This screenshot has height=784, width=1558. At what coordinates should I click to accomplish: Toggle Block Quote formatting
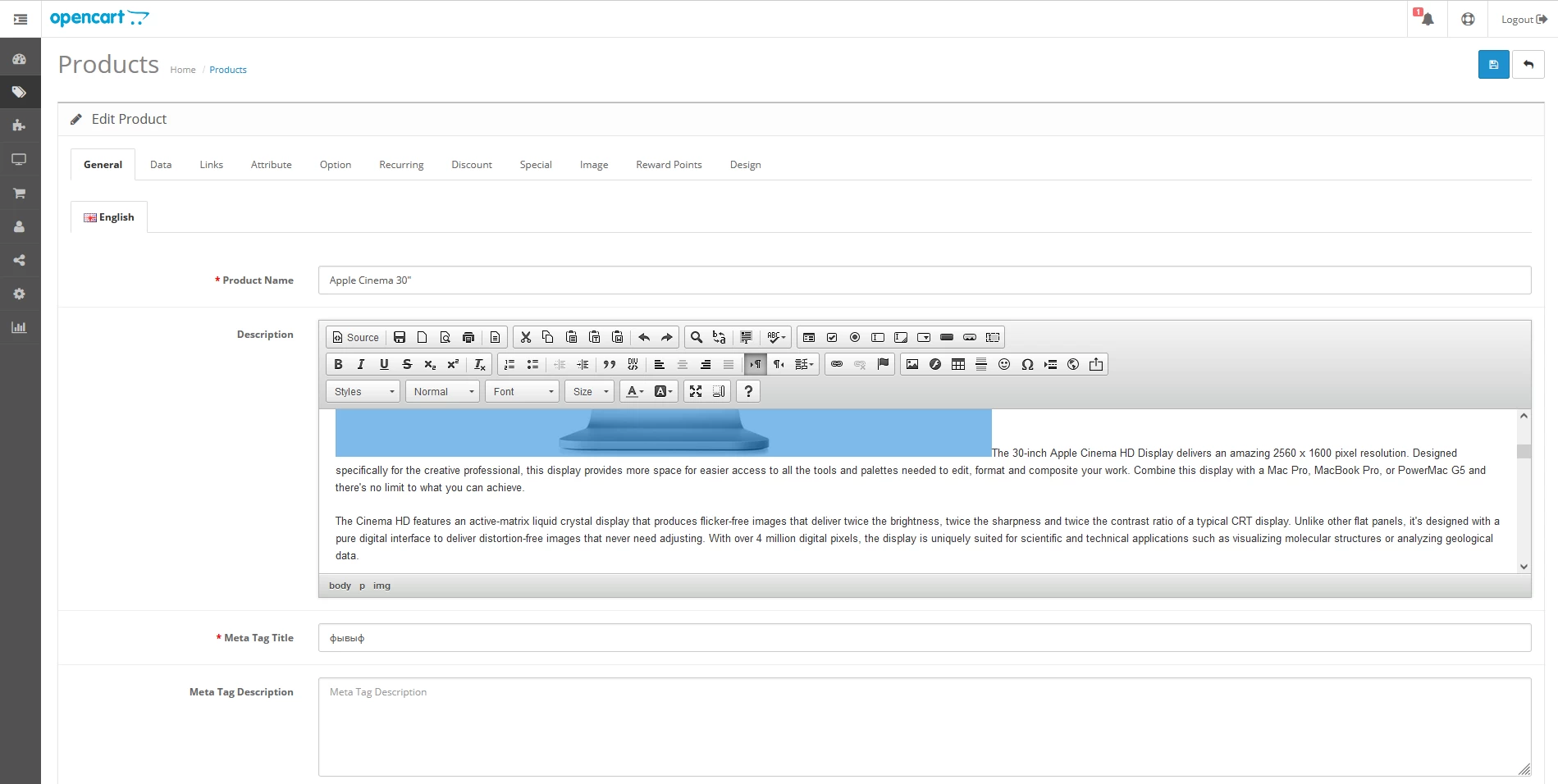610,364
